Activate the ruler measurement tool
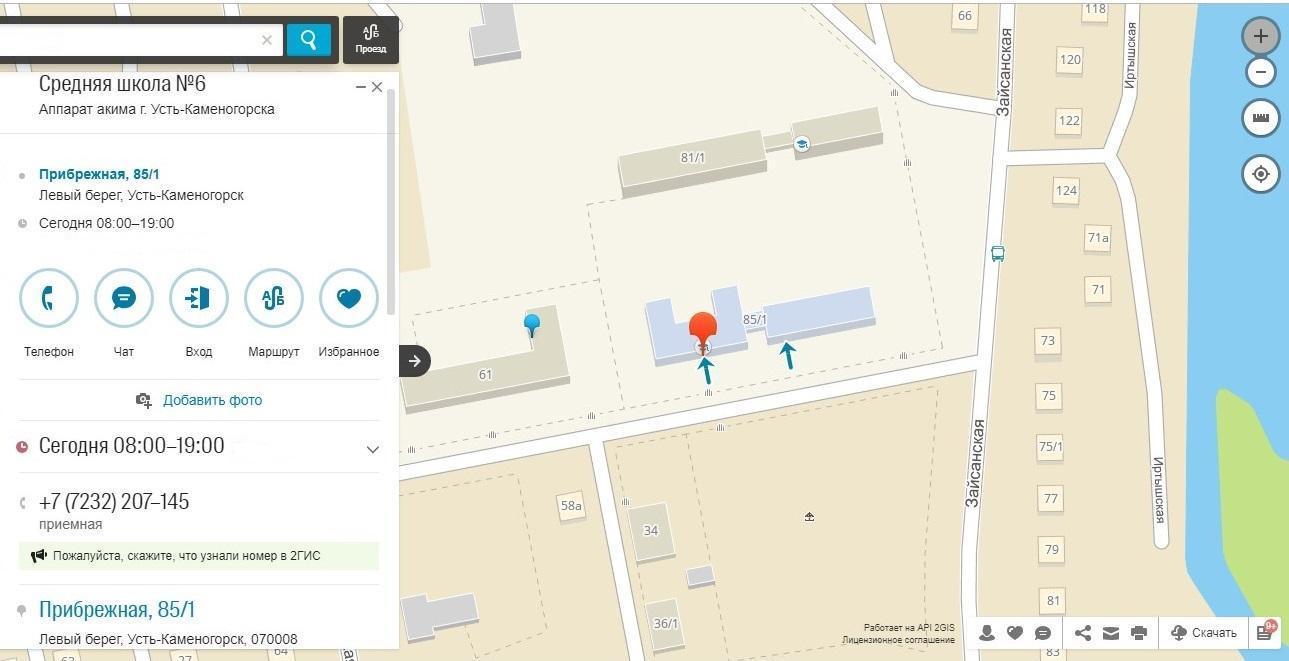 tap(1261, 118)
